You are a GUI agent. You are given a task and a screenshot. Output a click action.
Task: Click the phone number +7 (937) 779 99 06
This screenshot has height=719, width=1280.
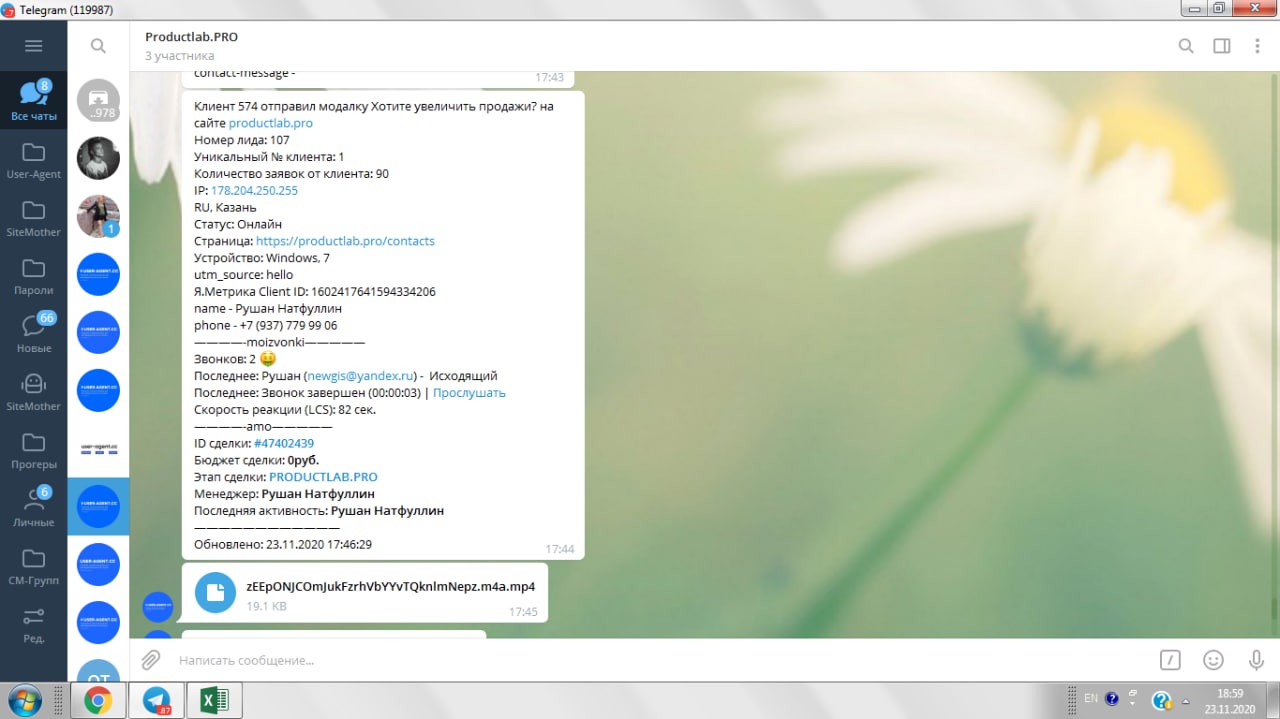tap(287, 325)
